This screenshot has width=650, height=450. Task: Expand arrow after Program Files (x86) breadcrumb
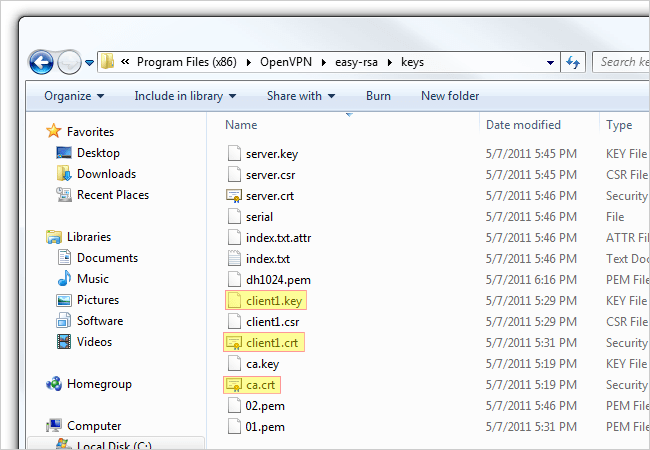(249, 63)
